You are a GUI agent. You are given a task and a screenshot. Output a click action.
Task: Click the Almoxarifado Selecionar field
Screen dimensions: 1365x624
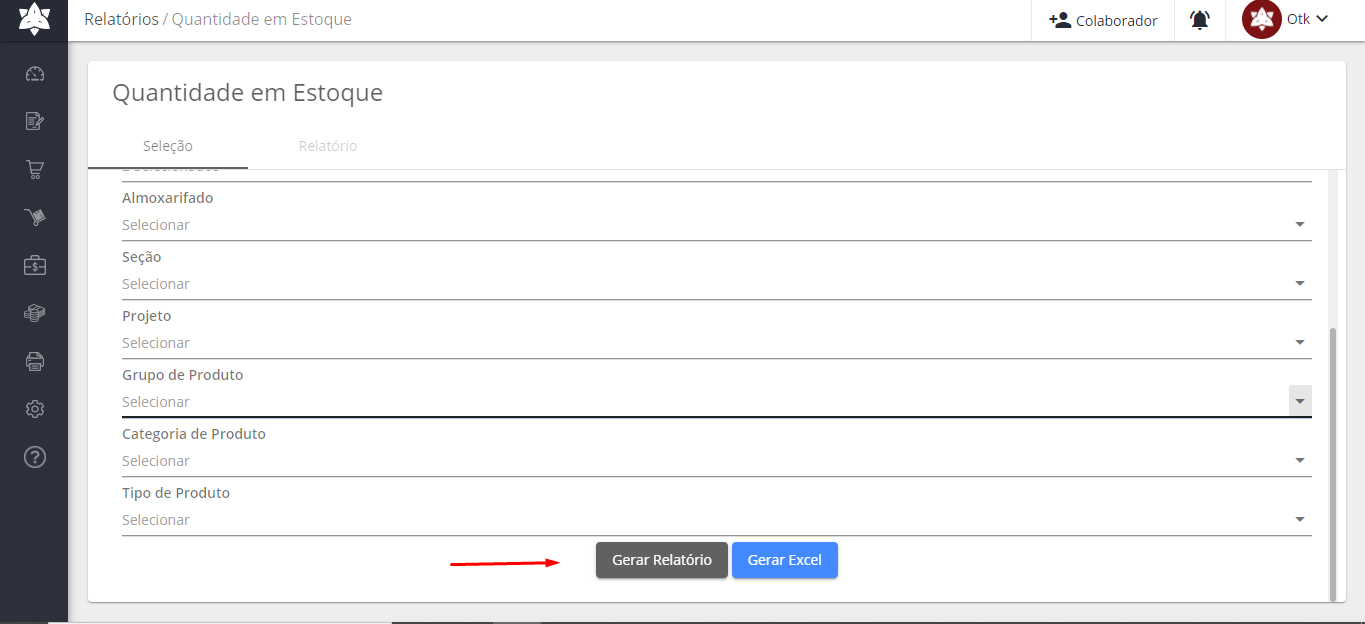click(x=717, y=225)
